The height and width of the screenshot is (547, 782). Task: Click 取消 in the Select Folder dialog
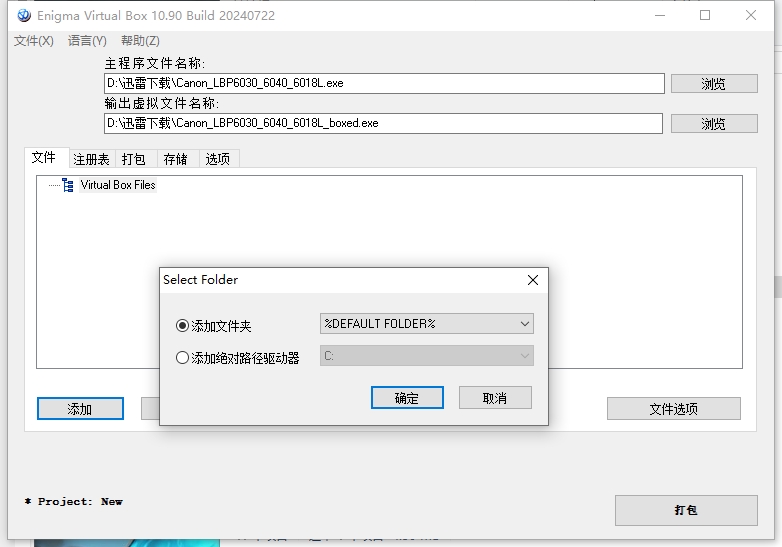point(495,398)
